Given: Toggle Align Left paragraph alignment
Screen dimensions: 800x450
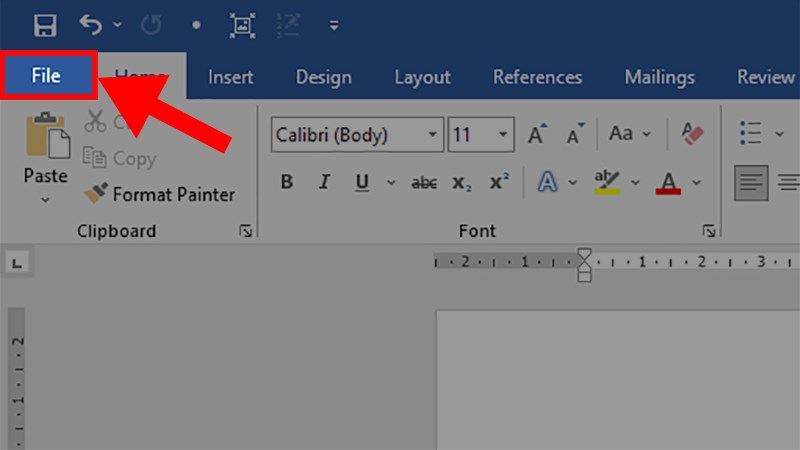Looking at the screenshot, I should click(751, 182).
